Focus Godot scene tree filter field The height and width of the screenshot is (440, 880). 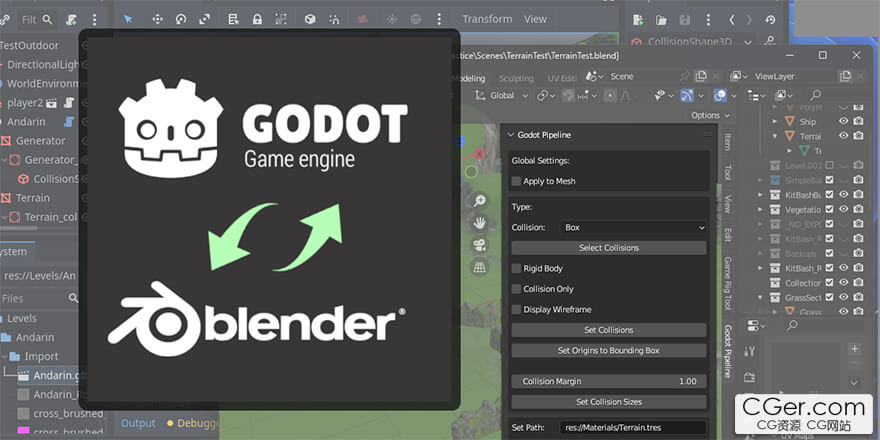click(x=36, y=20)
